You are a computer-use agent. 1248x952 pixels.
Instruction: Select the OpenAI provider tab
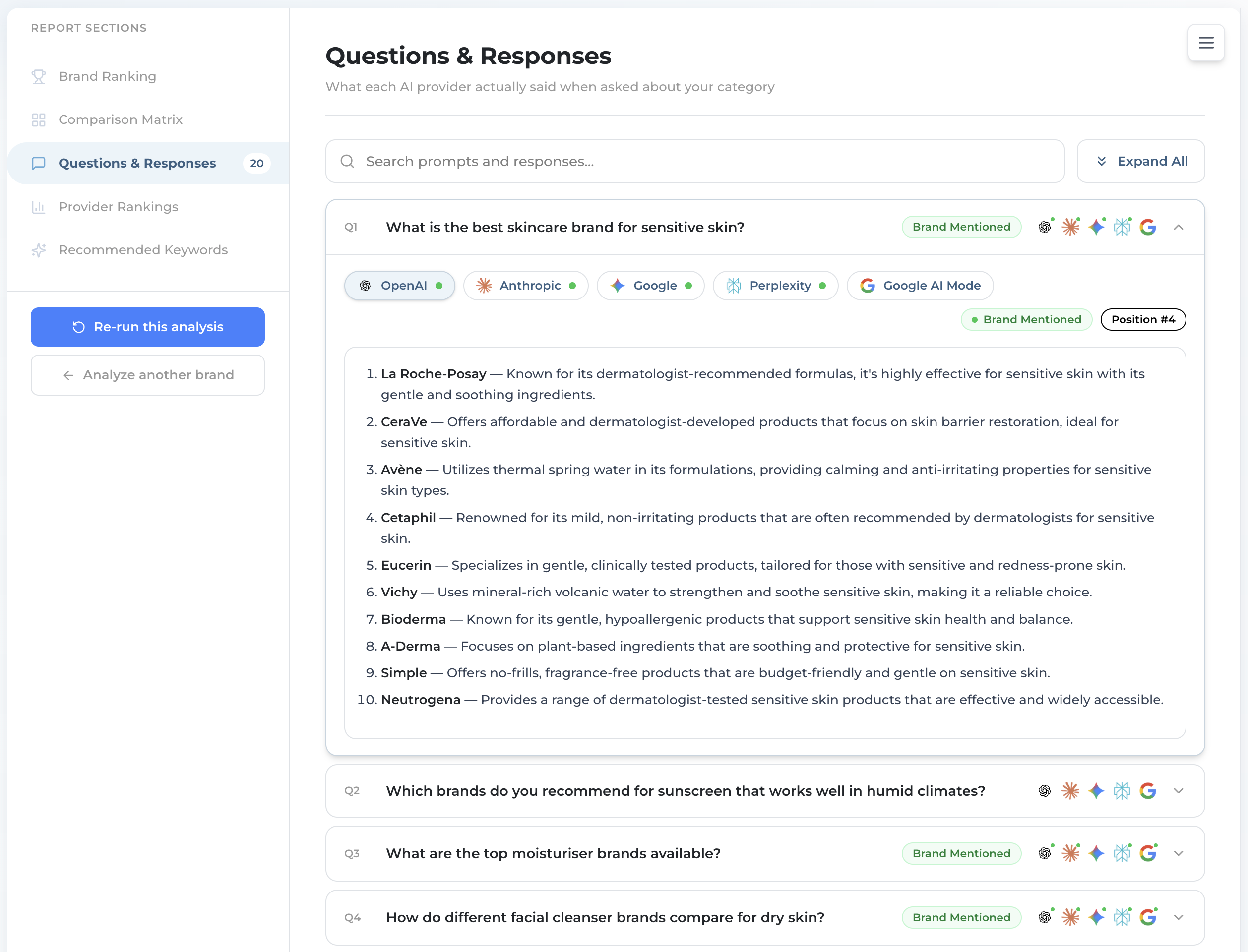pyautogui.click(x=400, y=286)
